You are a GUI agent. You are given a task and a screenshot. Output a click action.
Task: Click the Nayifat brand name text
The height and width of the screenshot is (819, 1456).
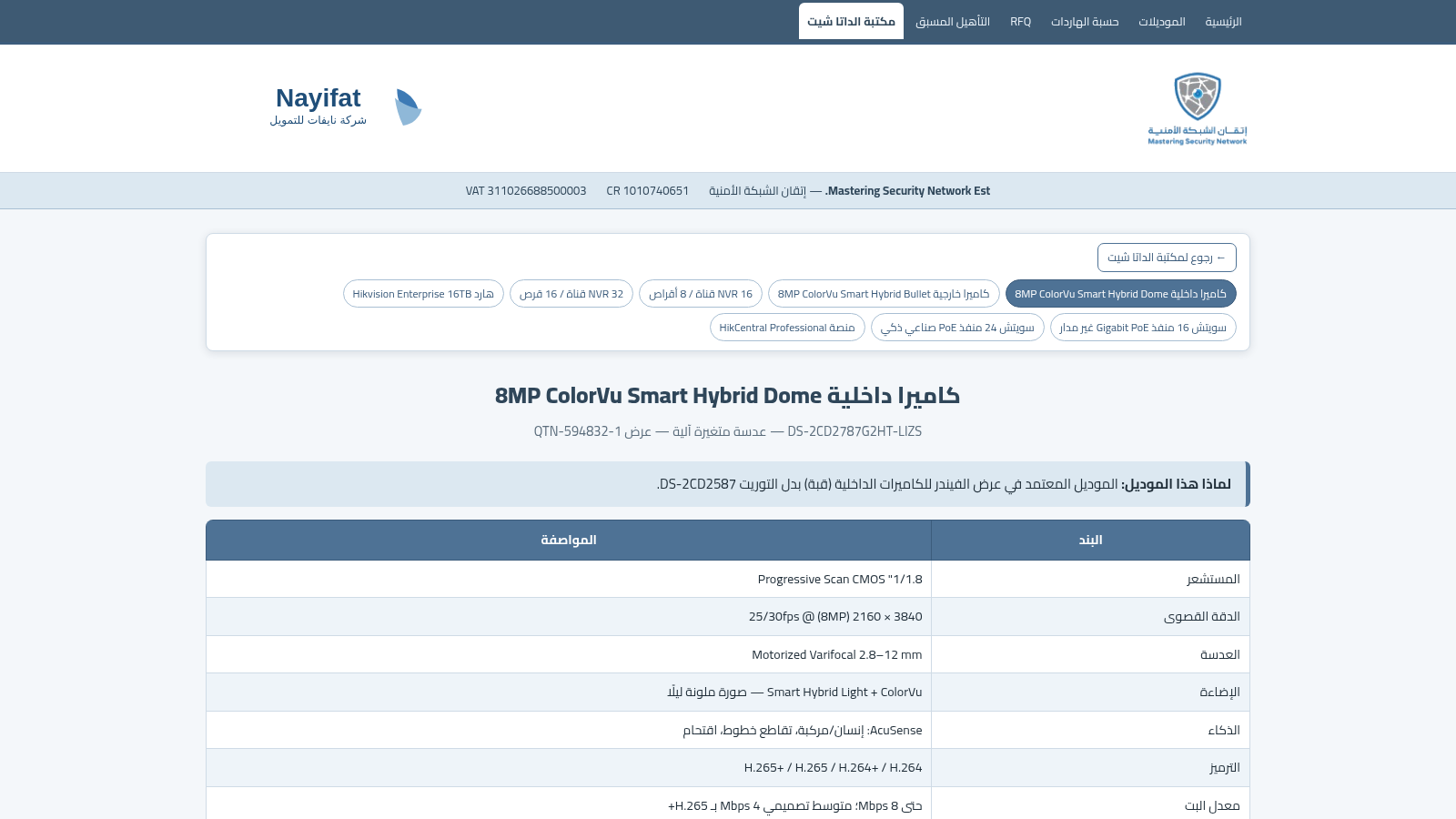coord(318,98)
